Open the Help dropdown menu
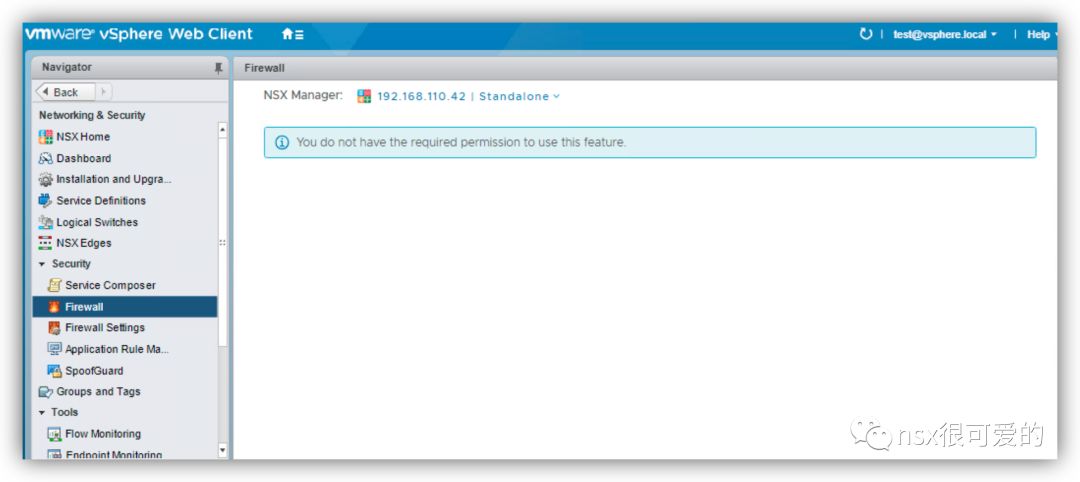 [x=1040, y=34]
